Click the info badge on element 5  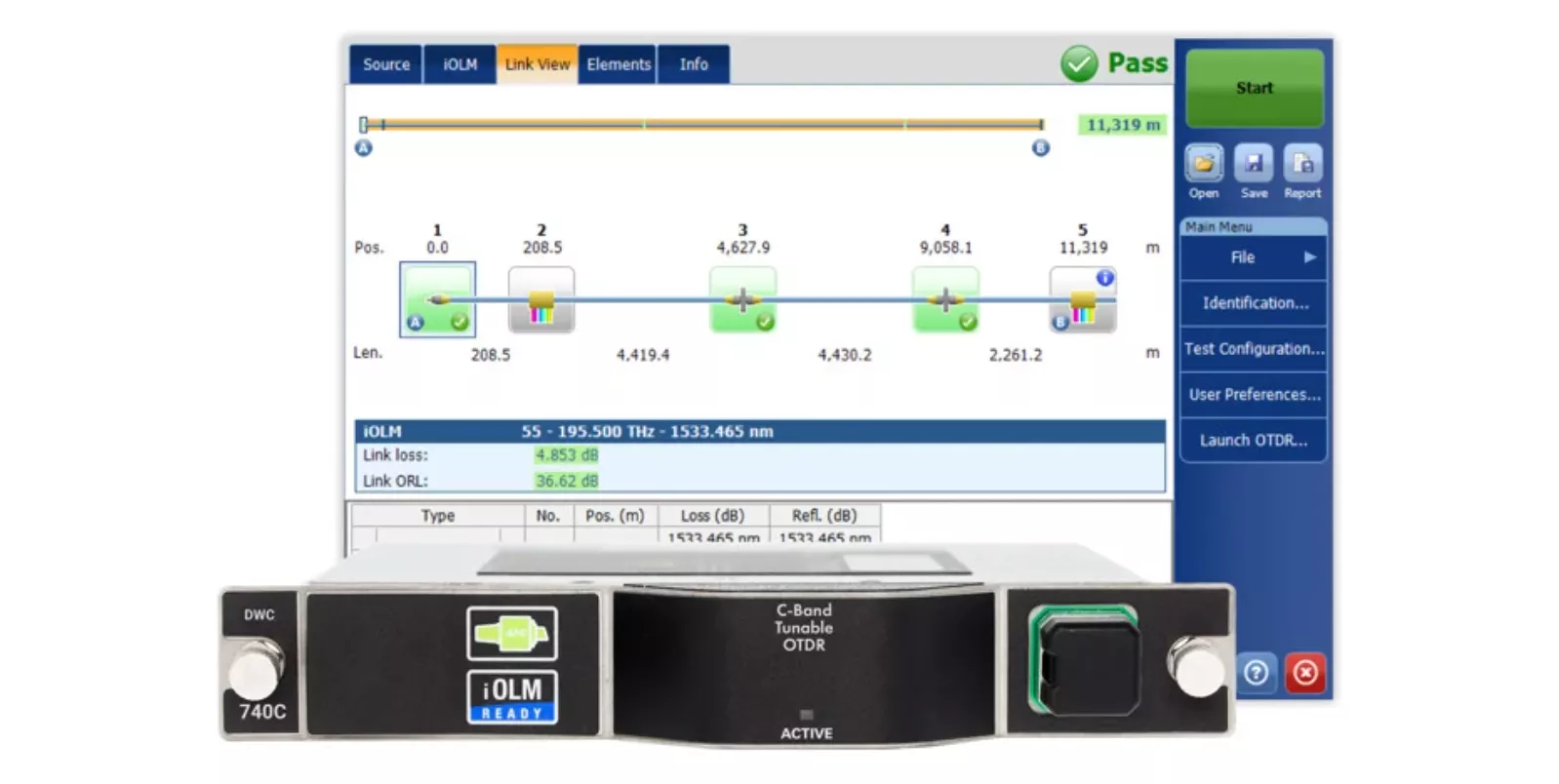pos(1104,278)
